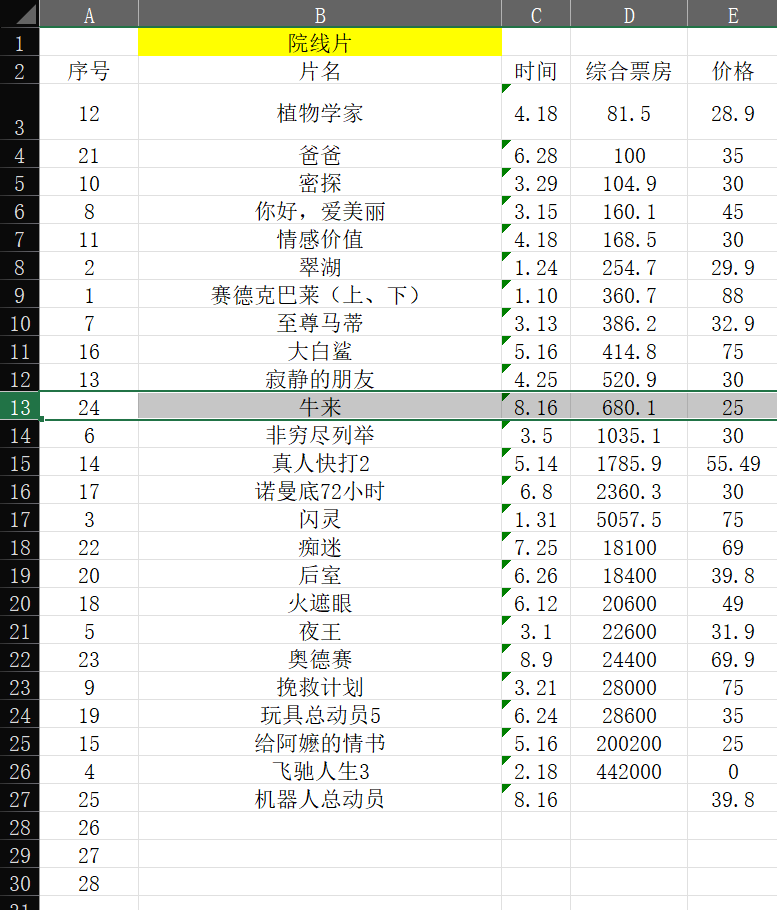Select the cell 赛德克巴莱（上、下）

click(x=320, y=295)
